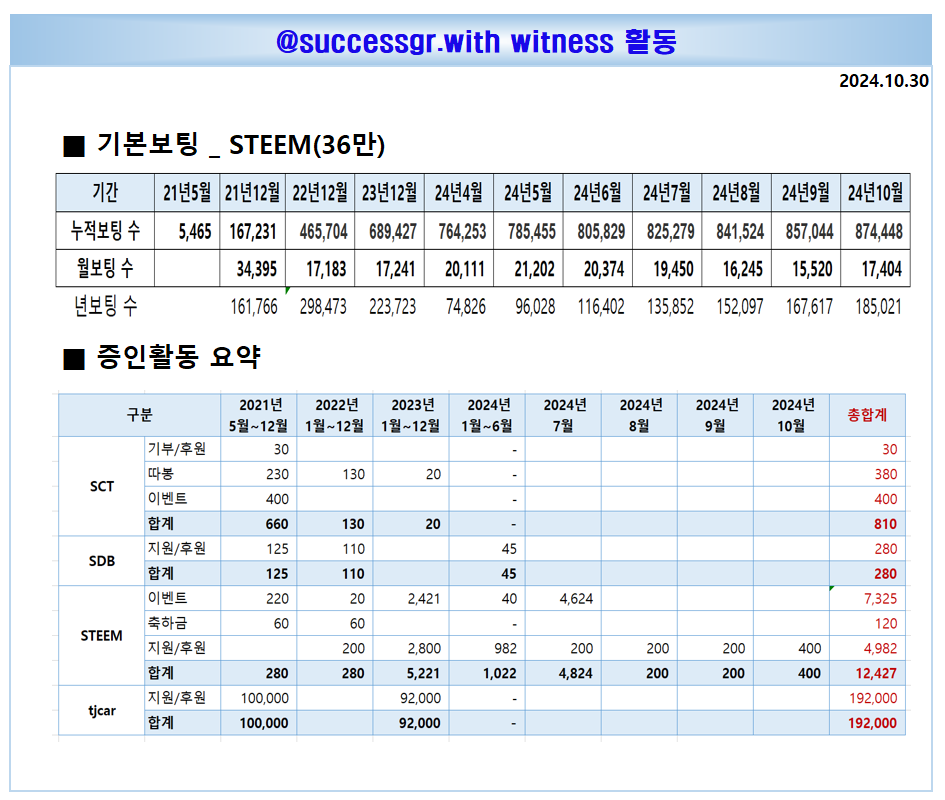Select the '24년10월' column header
The height and width of the screenshot is (800, 945).
pyautogui.click(x=876, y=193)
